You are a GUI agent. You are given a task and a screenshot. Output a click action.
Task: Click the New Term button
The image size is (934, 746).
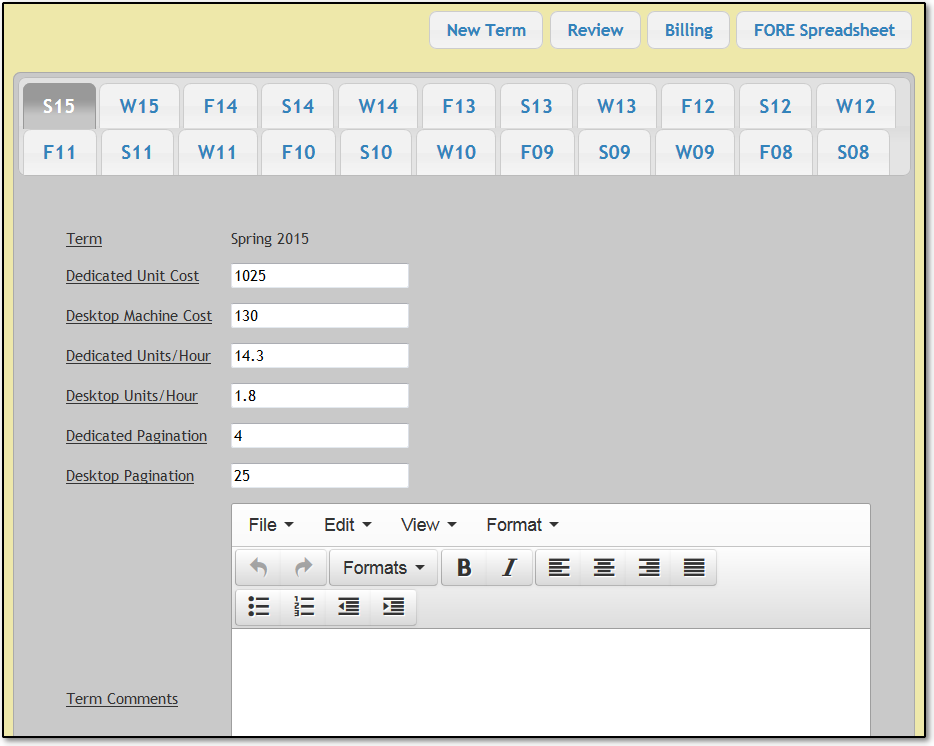click(x=486, y=30)
